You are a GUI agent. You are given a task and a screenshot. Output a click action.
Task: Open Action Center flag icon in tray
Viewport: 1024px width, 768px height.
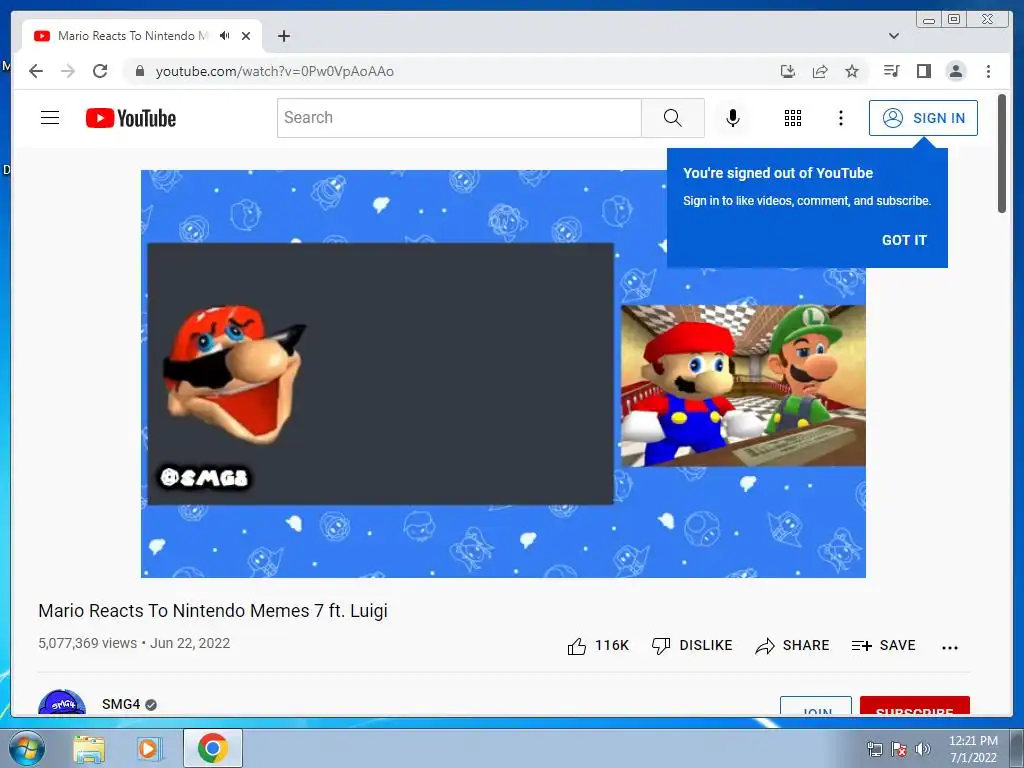coord(899,749)
